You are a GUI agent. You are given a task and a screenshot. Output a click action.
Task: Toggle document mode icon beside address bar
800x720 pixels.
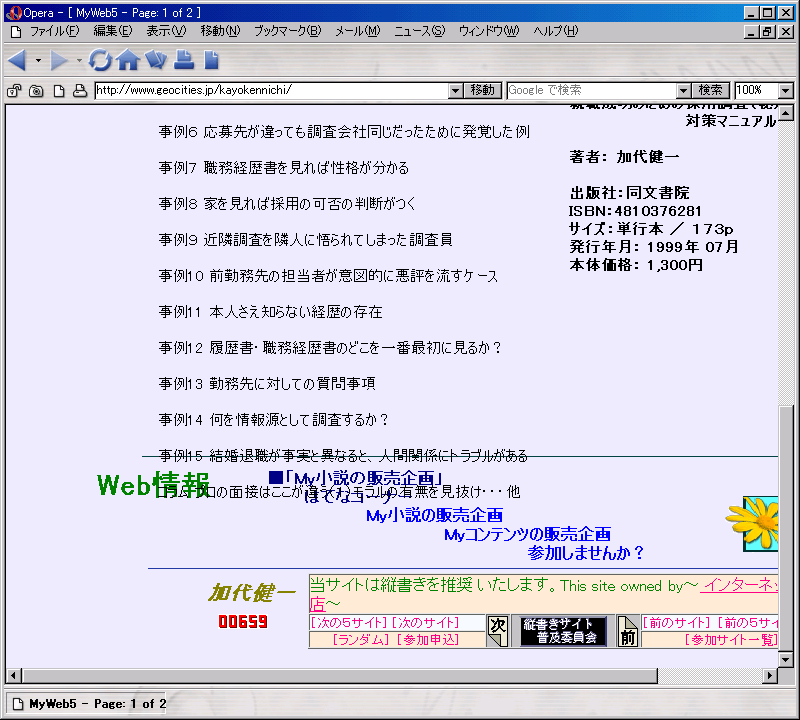[x=59, y=91]
